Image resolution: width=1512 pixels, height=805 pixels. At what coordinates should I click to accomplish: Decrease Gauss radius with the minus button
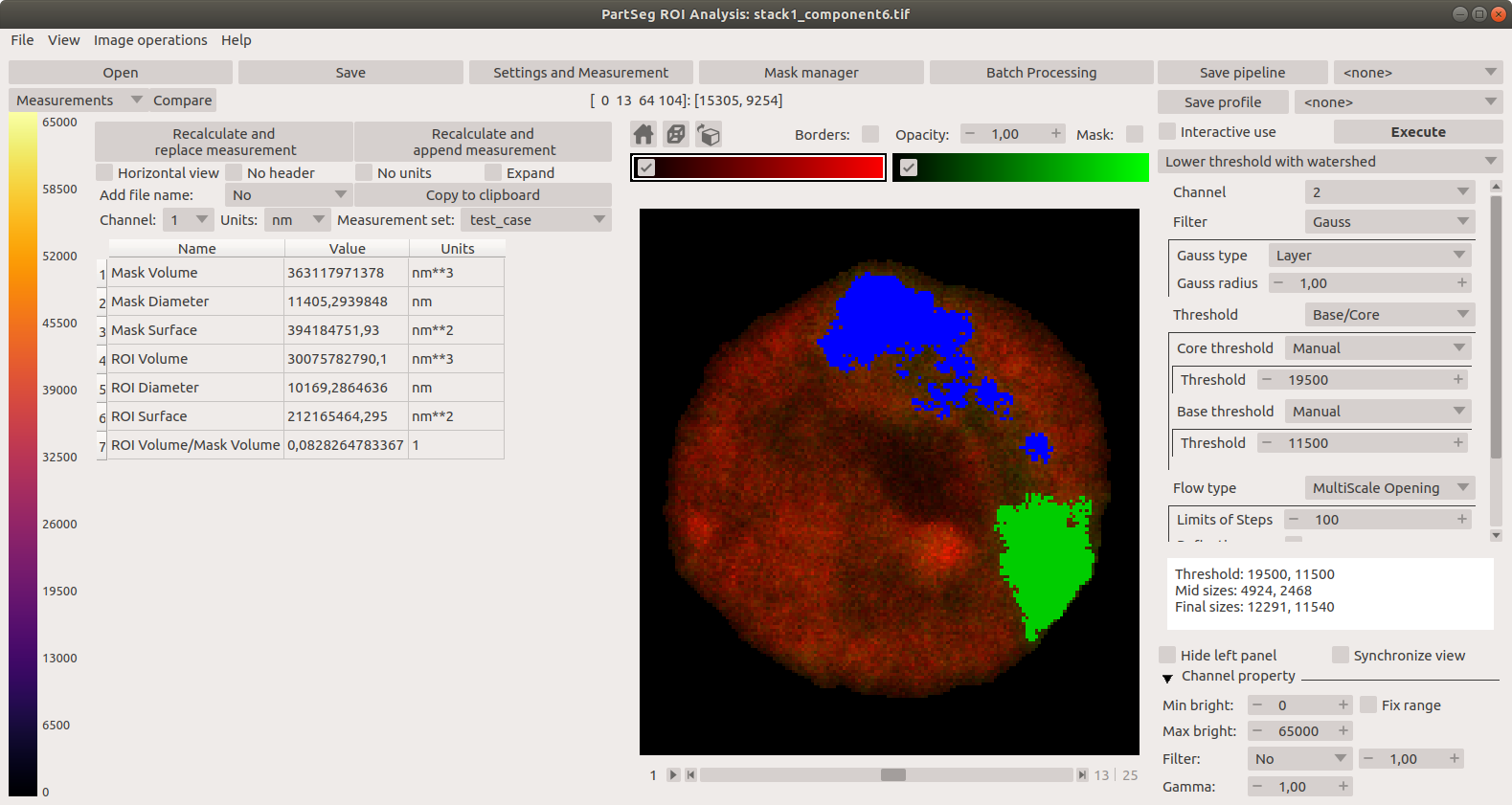pos(1278,282)
